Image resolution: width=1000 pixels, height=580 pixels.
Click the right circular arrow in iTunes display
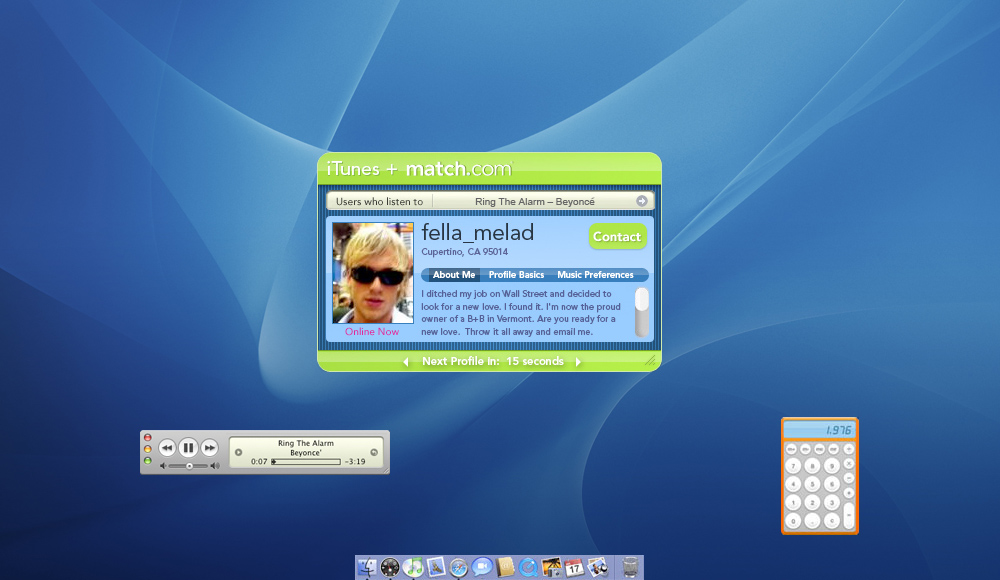pos(374,452)
